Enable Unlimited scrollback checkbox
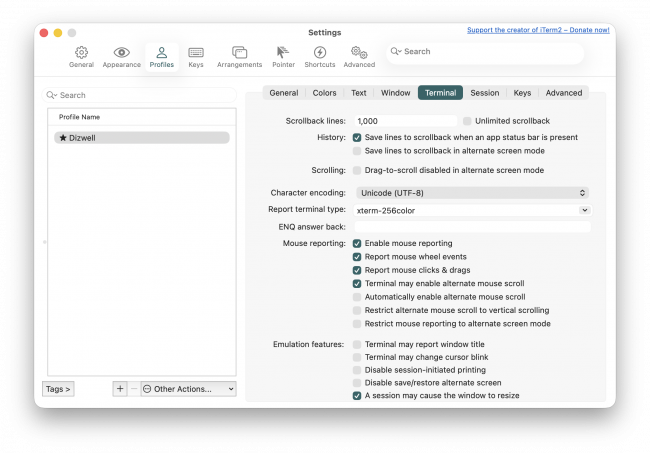The width and height of the screenshot is (650, 453). pos(467,121)
